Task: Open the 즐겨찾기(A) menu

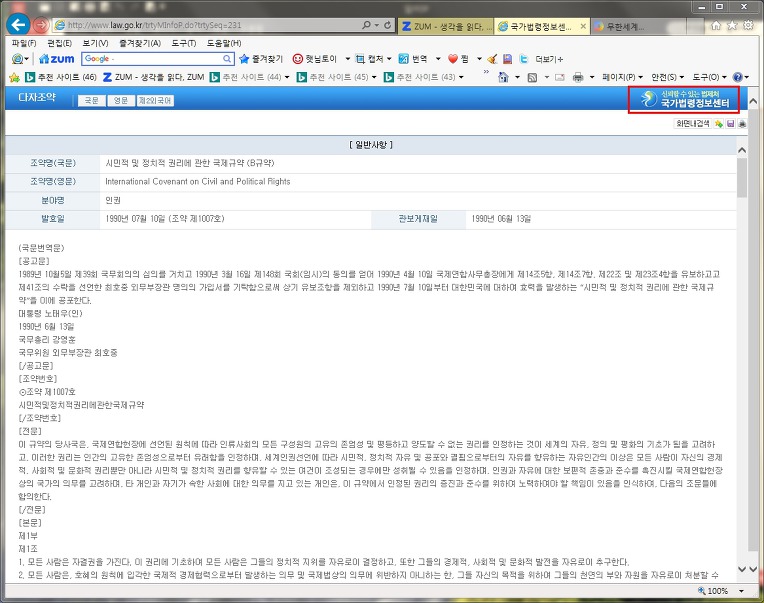Action: click(x=140, y=43)
